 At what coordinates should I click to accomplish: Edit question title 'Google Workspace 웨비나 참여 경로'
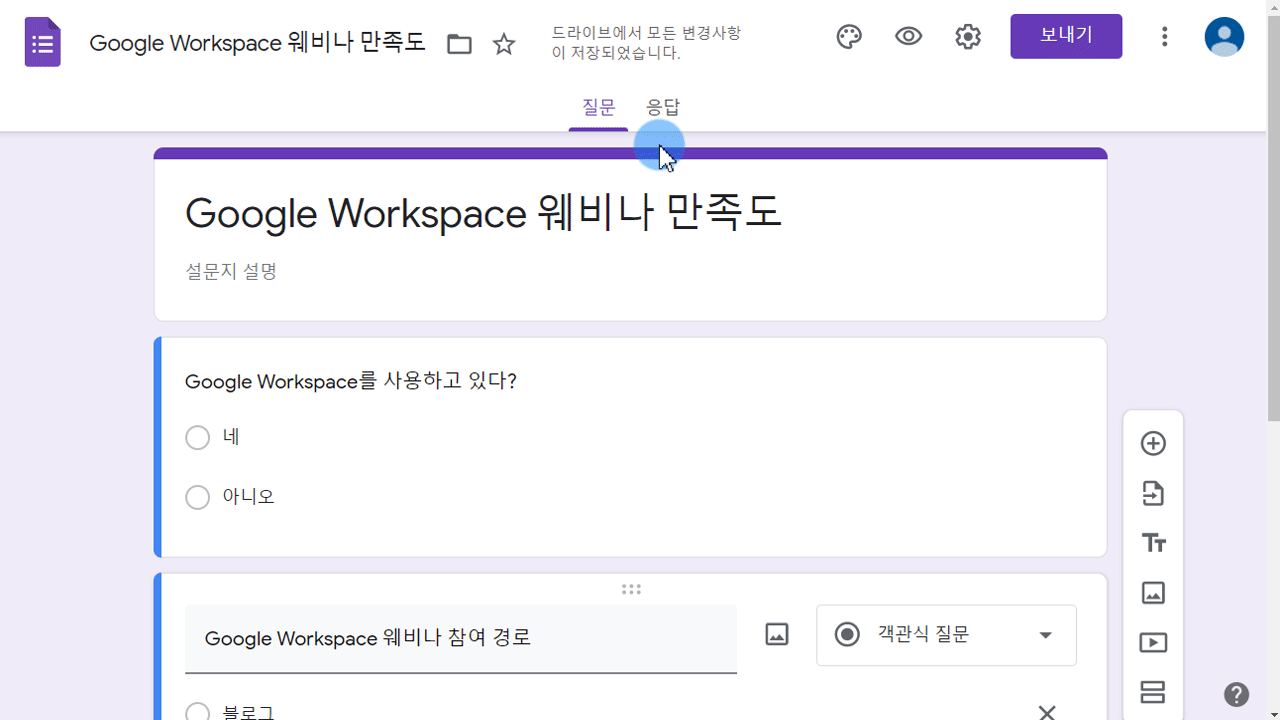[x=461, y=638]
